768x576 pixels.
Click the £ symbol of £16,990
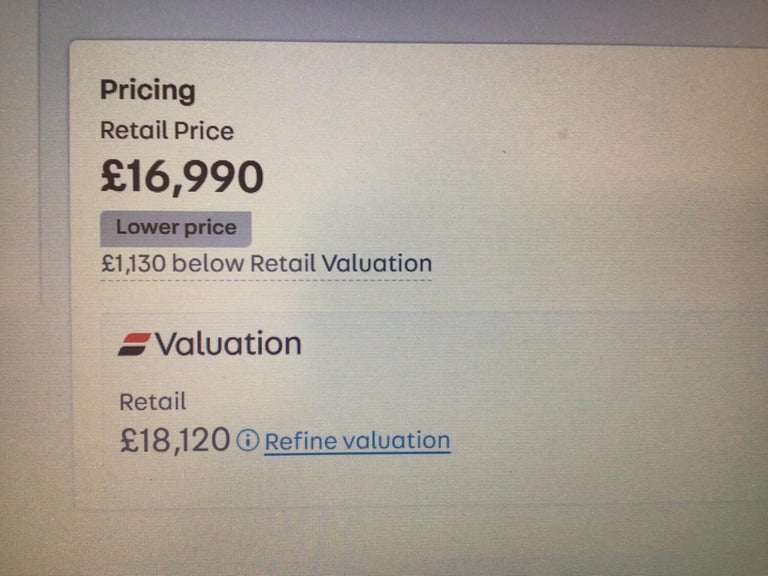(113, 176)
